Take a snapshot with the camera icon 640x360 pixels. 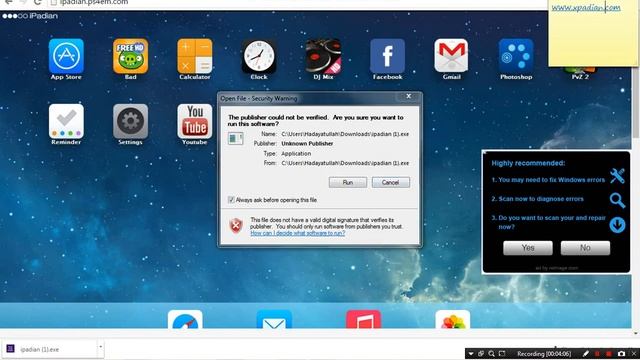coord(621,353)
